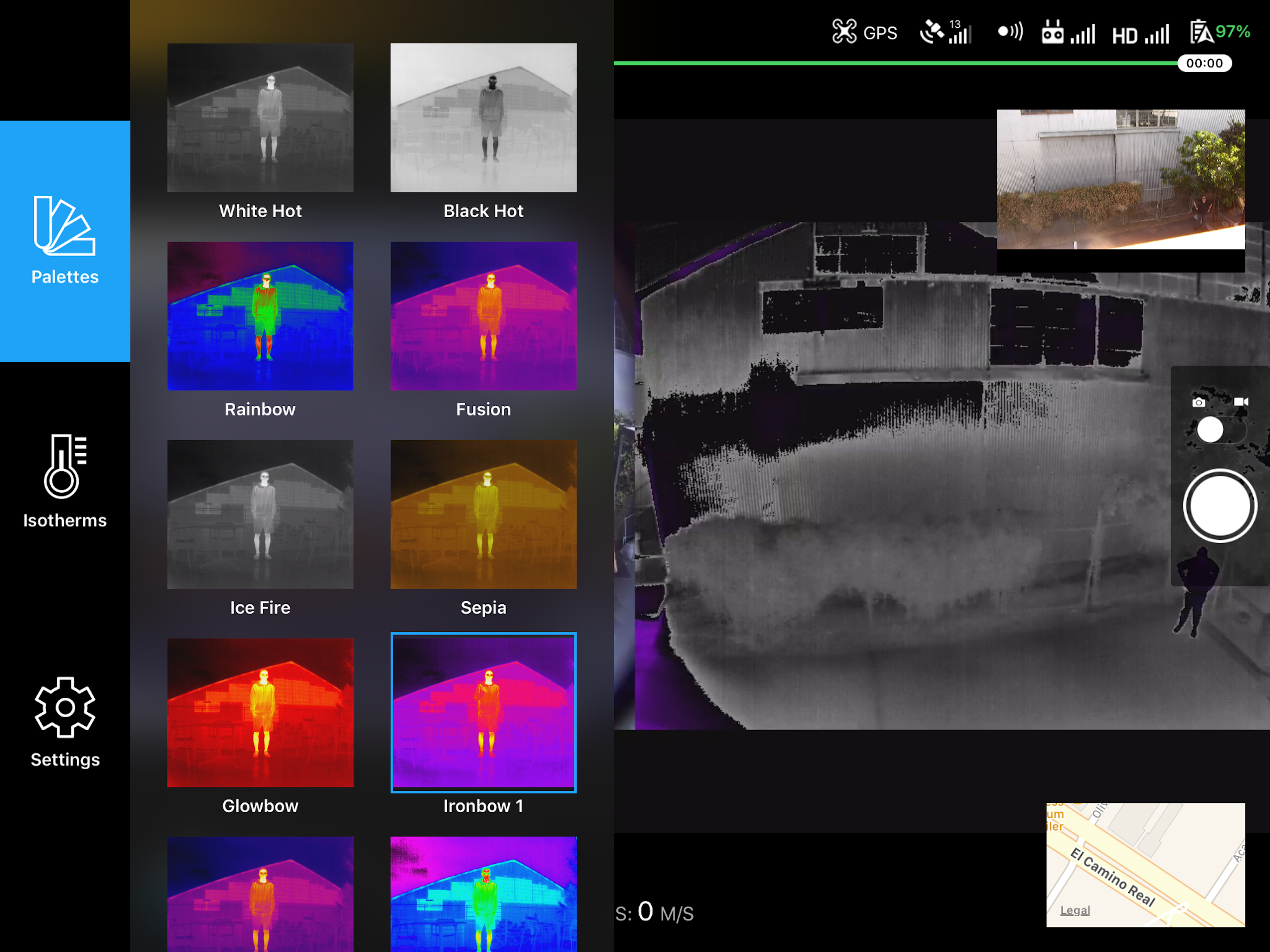
Task: Open the Palettes sidebar section
Action: (x=65, y=241)
